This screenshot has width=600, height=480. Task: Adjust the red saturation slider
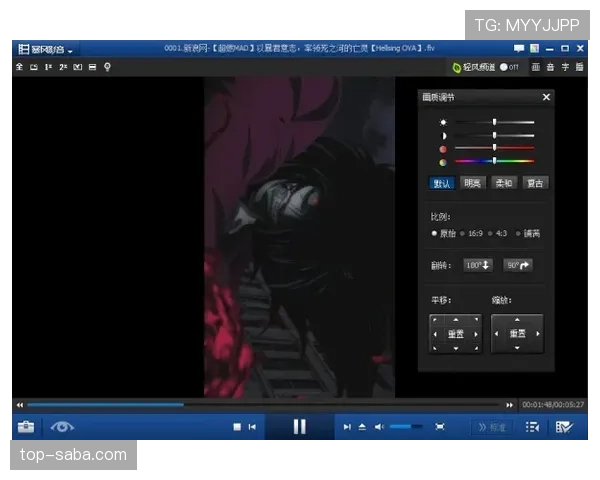[x=494, y=148]
